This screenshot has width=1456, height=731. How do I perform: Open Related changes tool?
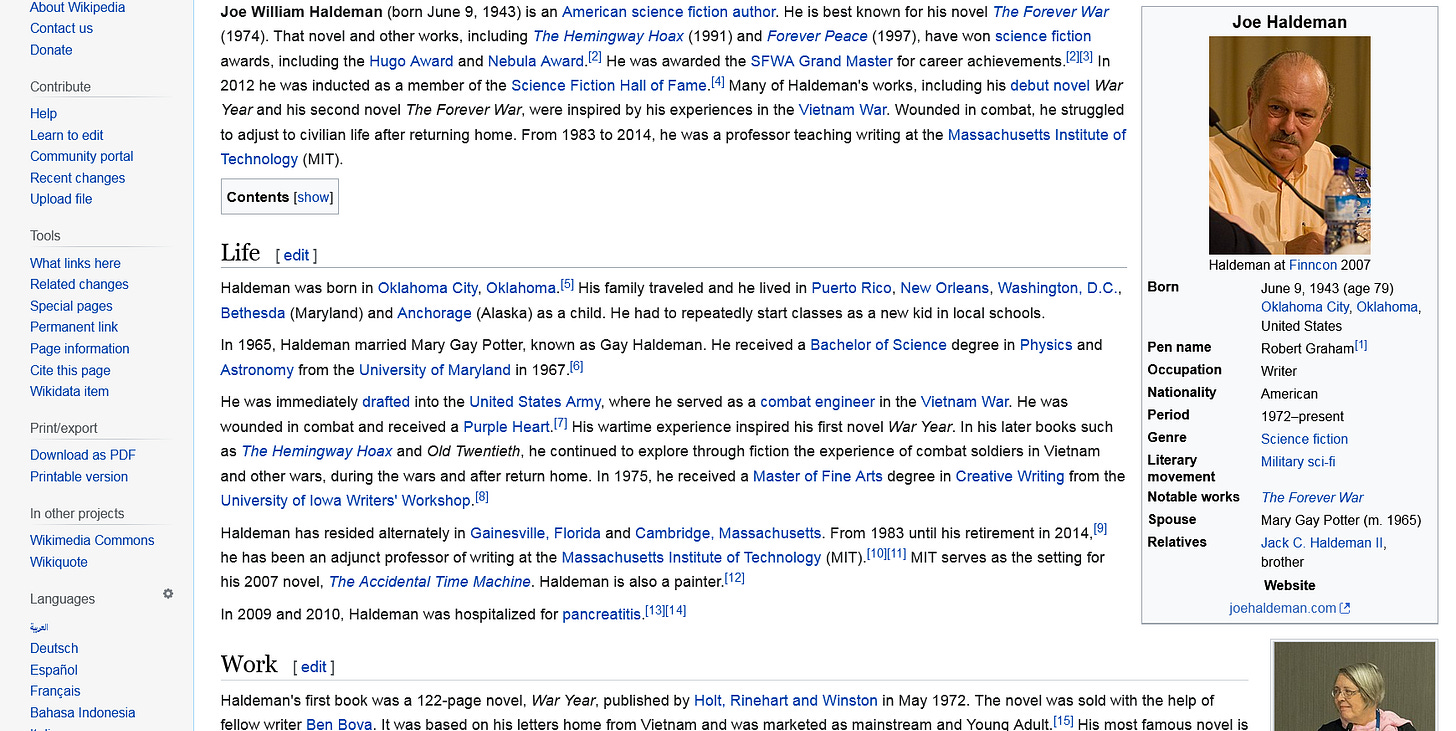[79, 284]
